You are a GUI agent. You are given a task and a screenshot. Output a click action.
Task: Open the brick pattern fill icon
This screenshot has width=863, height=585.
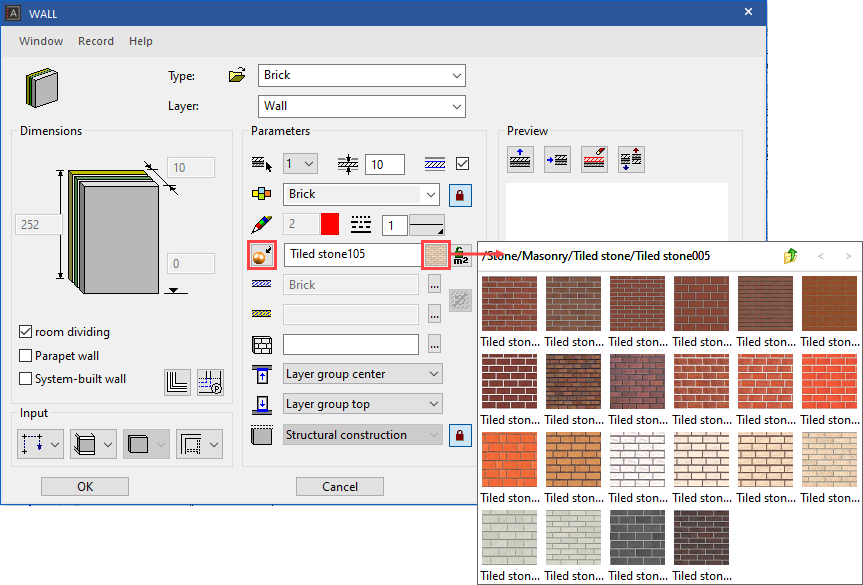264,344
